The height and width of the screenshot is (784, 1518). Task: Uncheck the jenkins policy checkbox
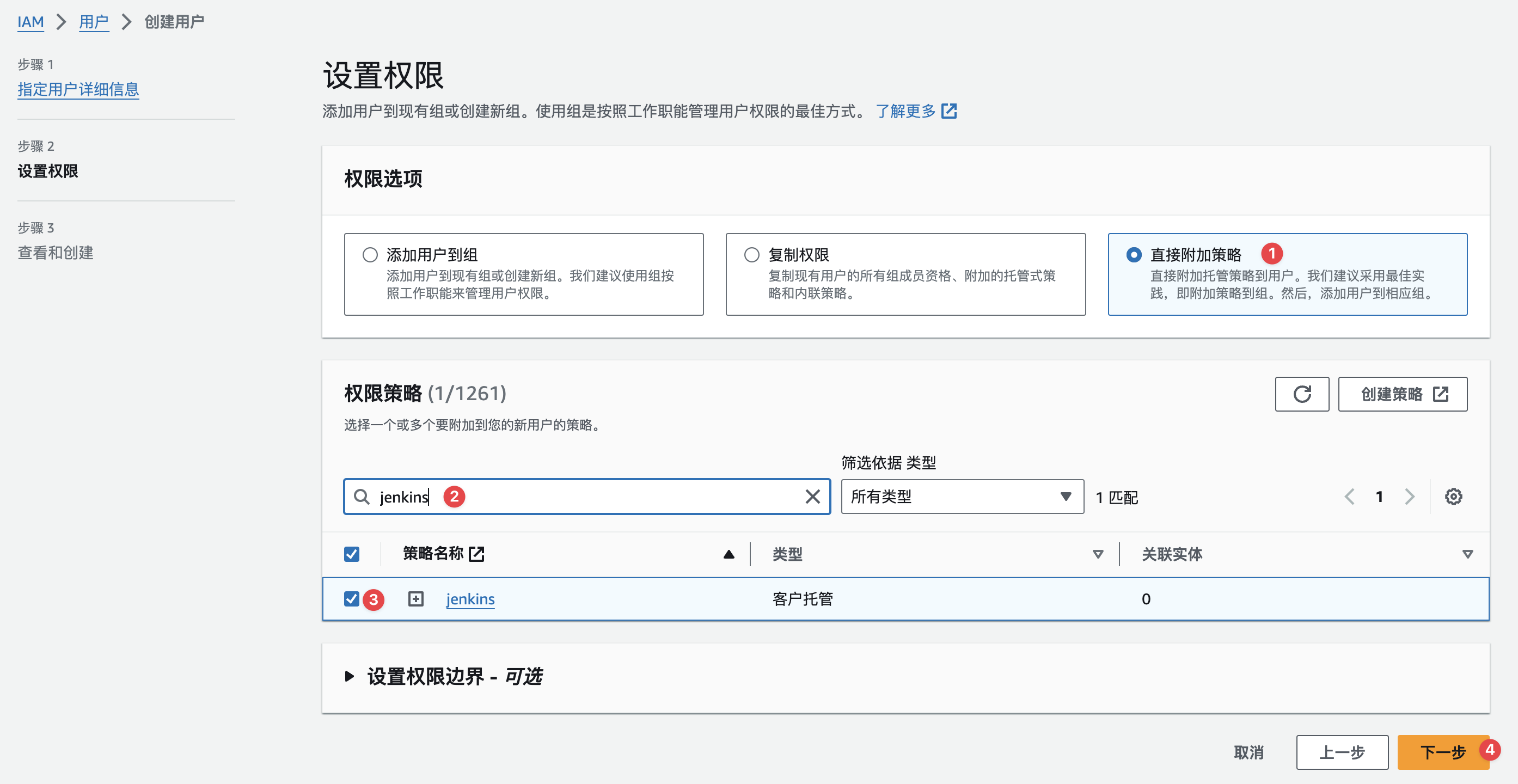tap(351, 598)
